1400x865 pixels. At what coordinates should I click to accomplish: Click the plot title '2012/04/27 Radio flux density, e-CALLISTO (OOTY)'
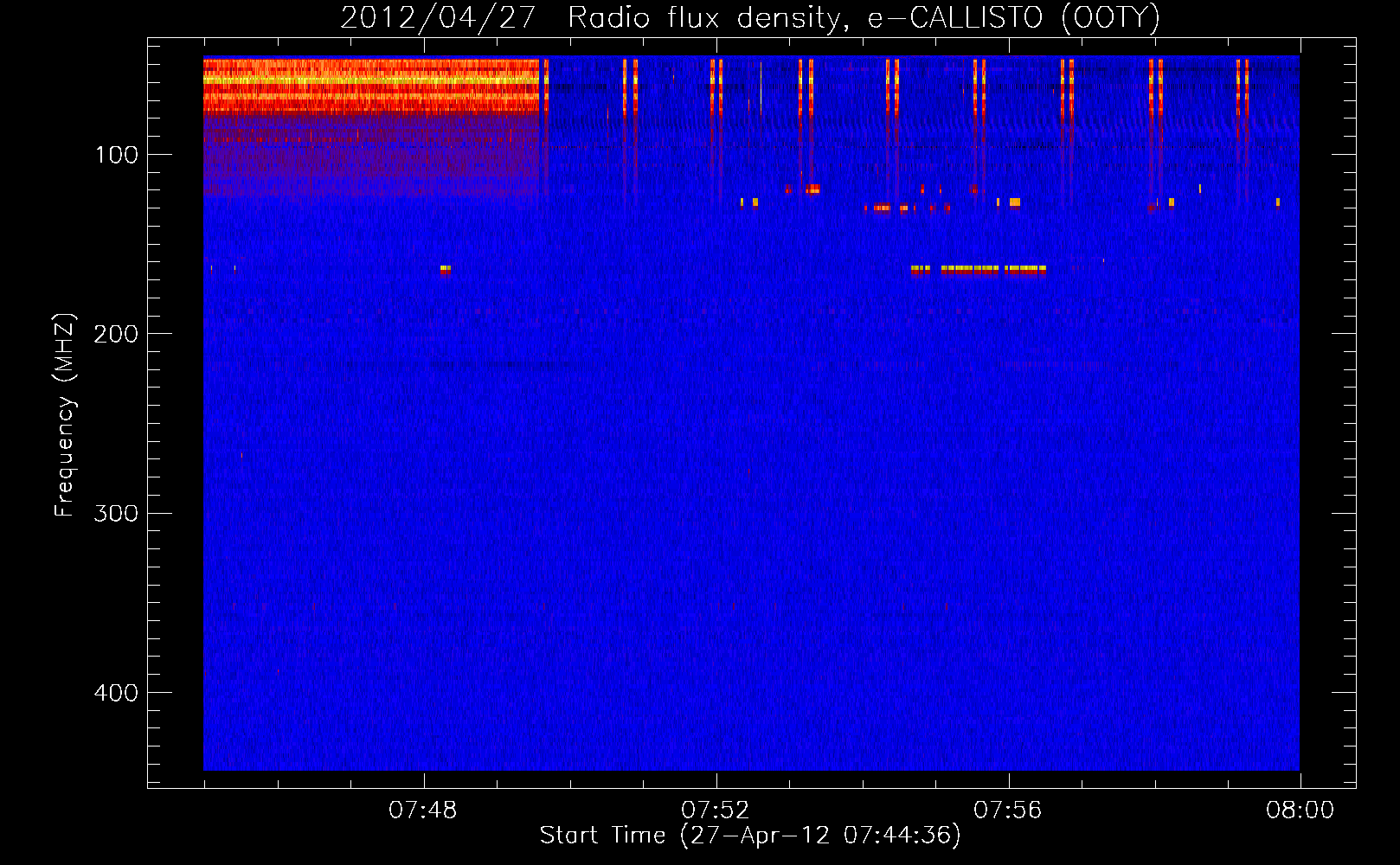click(750, 17)
